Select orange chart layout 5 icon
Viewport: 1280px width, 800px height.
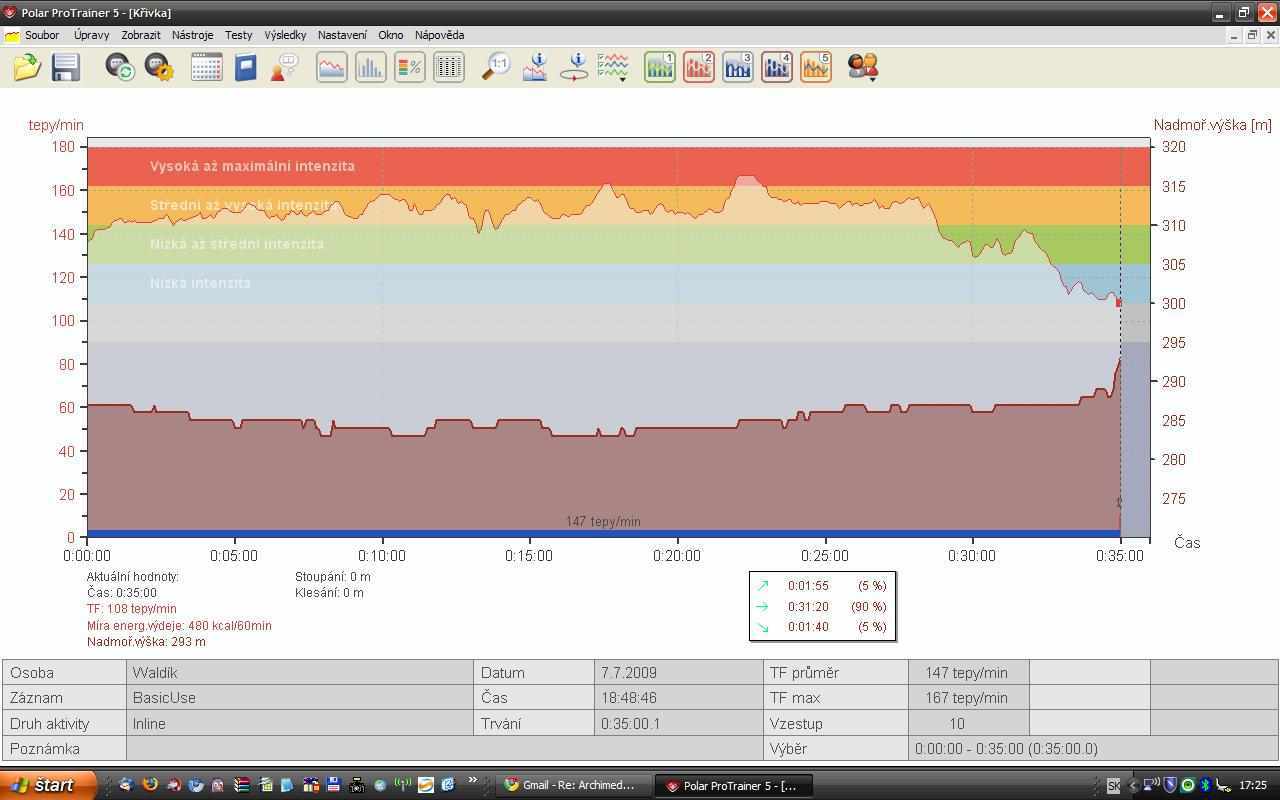point(816,67)
